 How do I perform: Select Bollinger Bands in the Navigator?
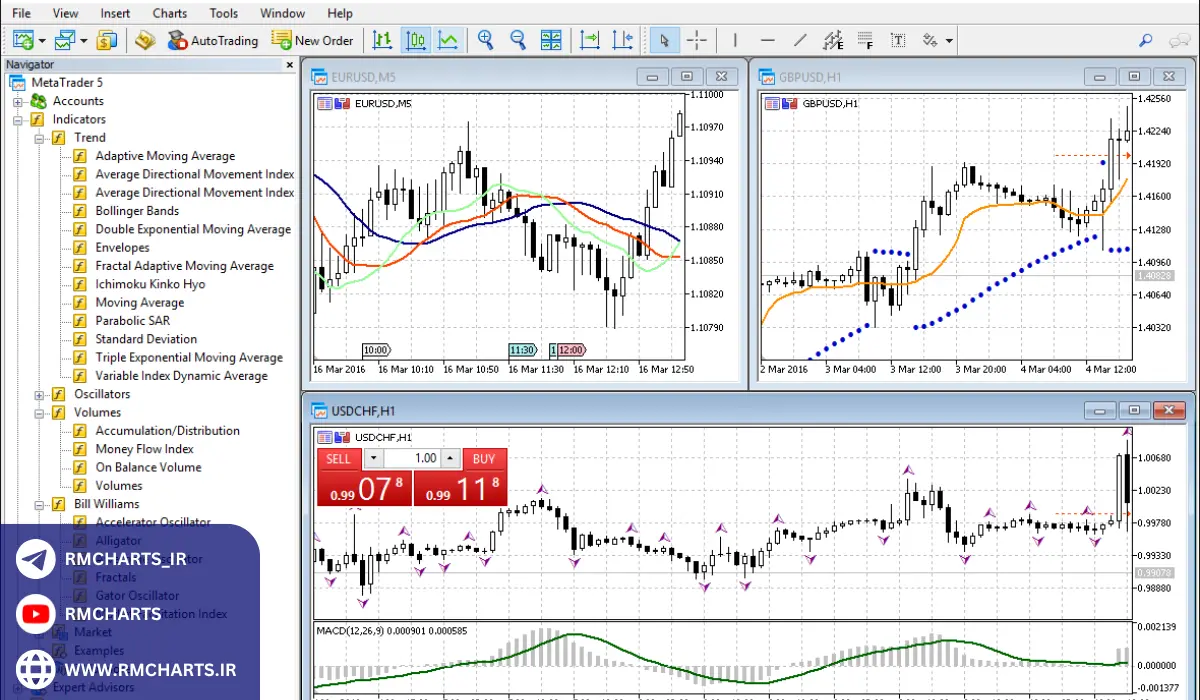[137, 211]
